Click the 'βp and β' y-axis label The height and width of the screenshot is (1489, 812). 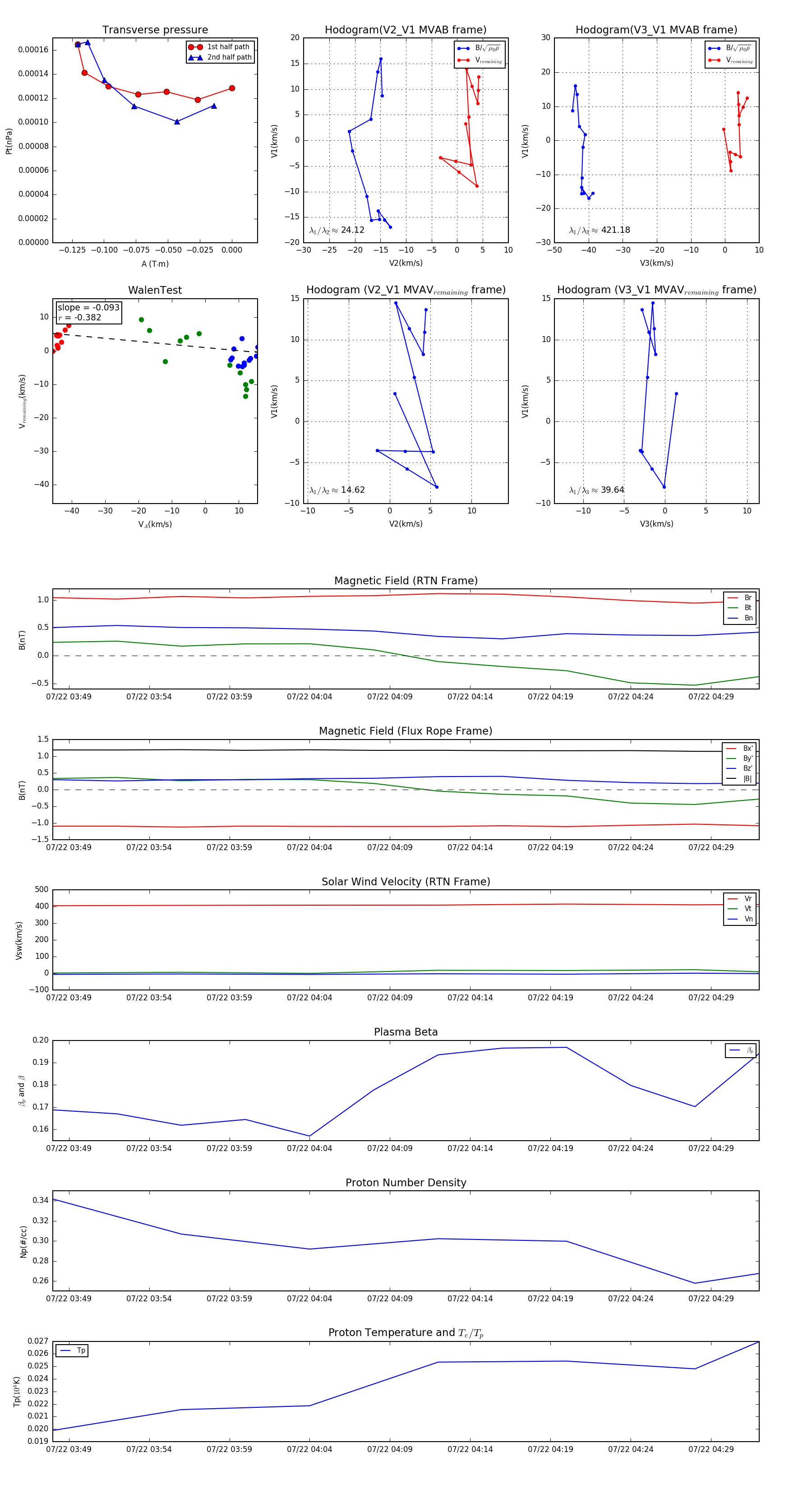pyautogui.click(x=22, y=1091)
